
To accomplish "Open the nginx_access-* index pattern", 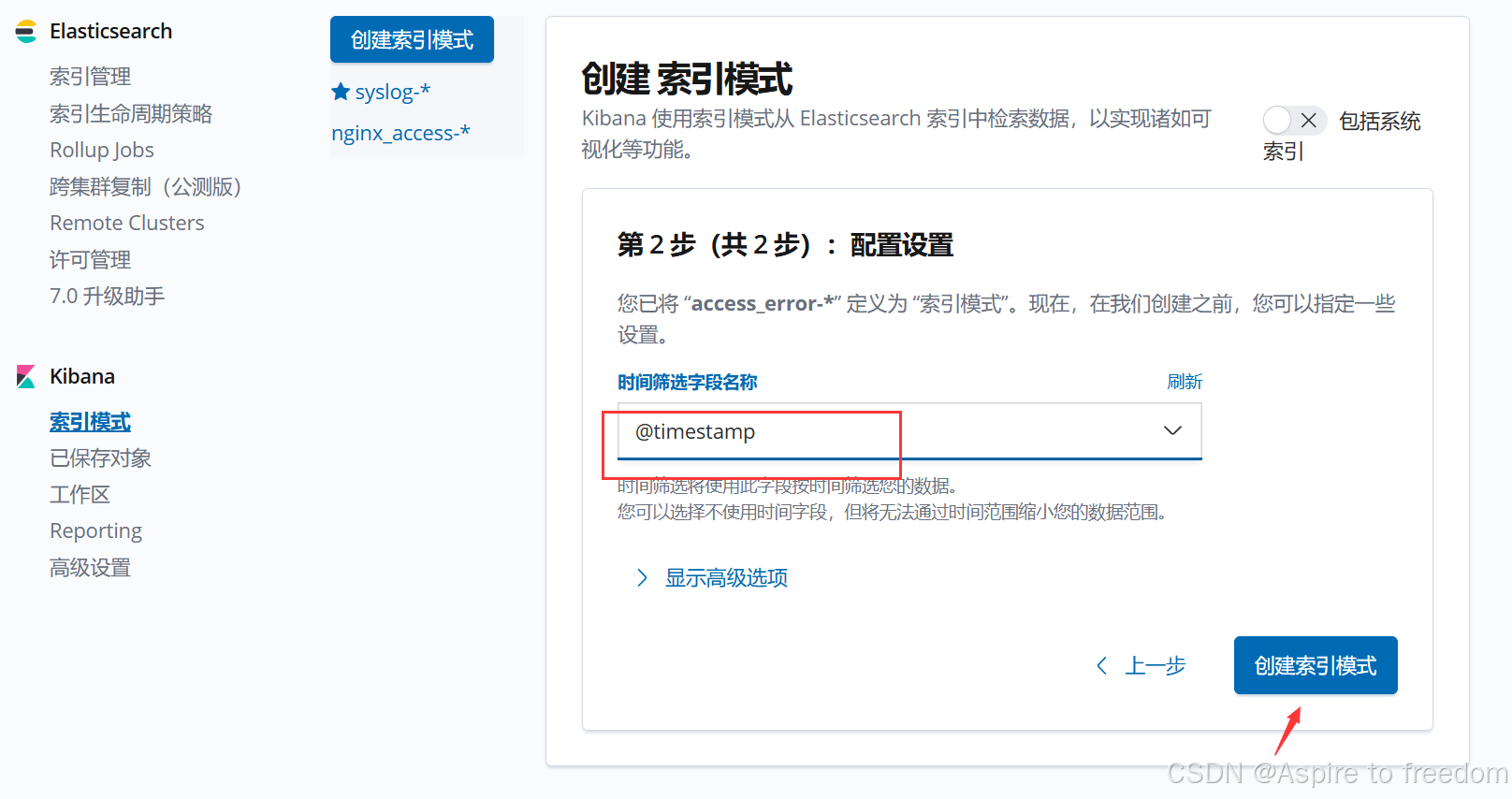I will point(400,133).
